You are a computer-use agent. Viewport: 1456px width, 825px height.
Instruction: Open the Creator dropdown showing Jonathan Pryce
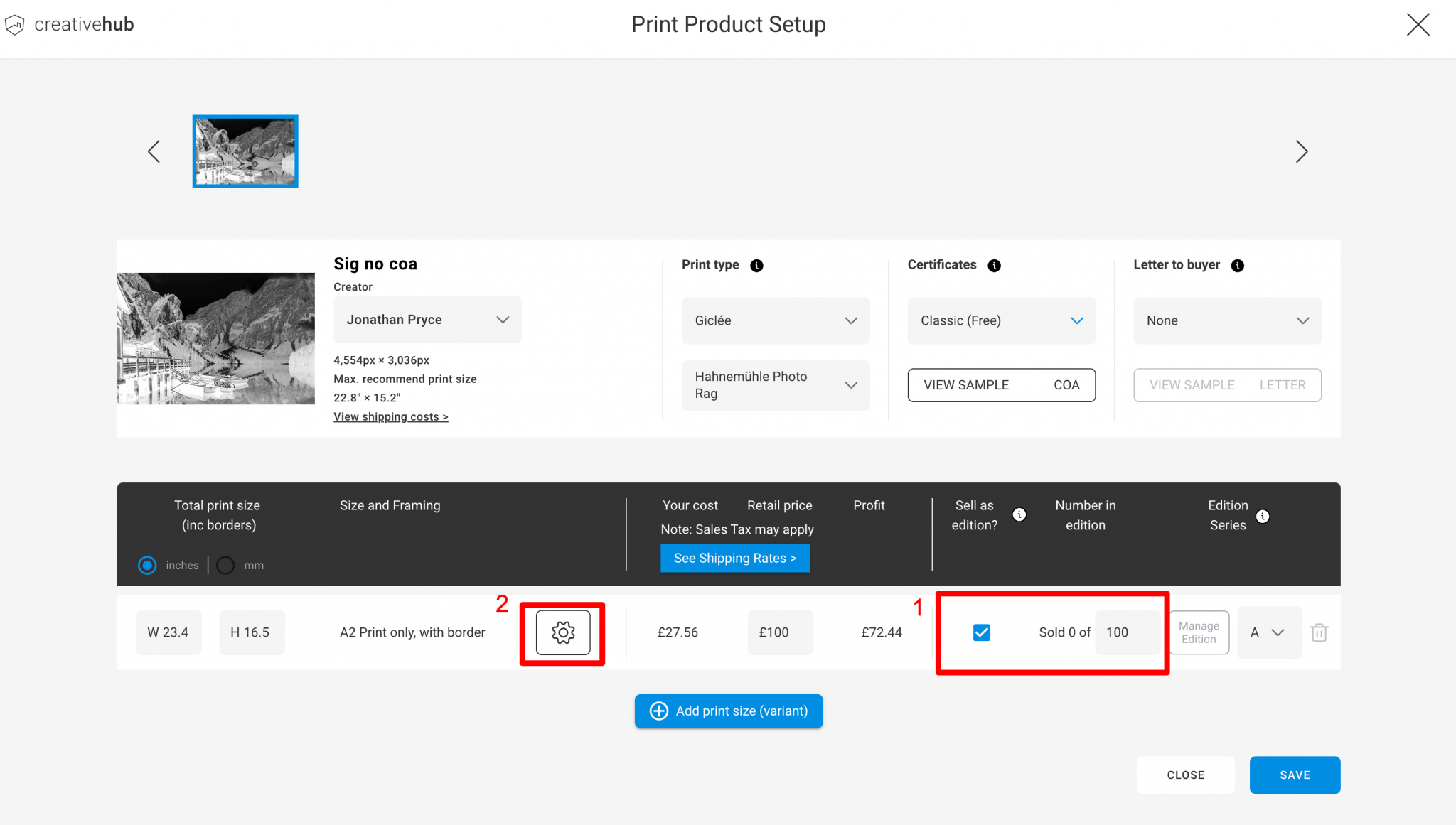(427, 320)
